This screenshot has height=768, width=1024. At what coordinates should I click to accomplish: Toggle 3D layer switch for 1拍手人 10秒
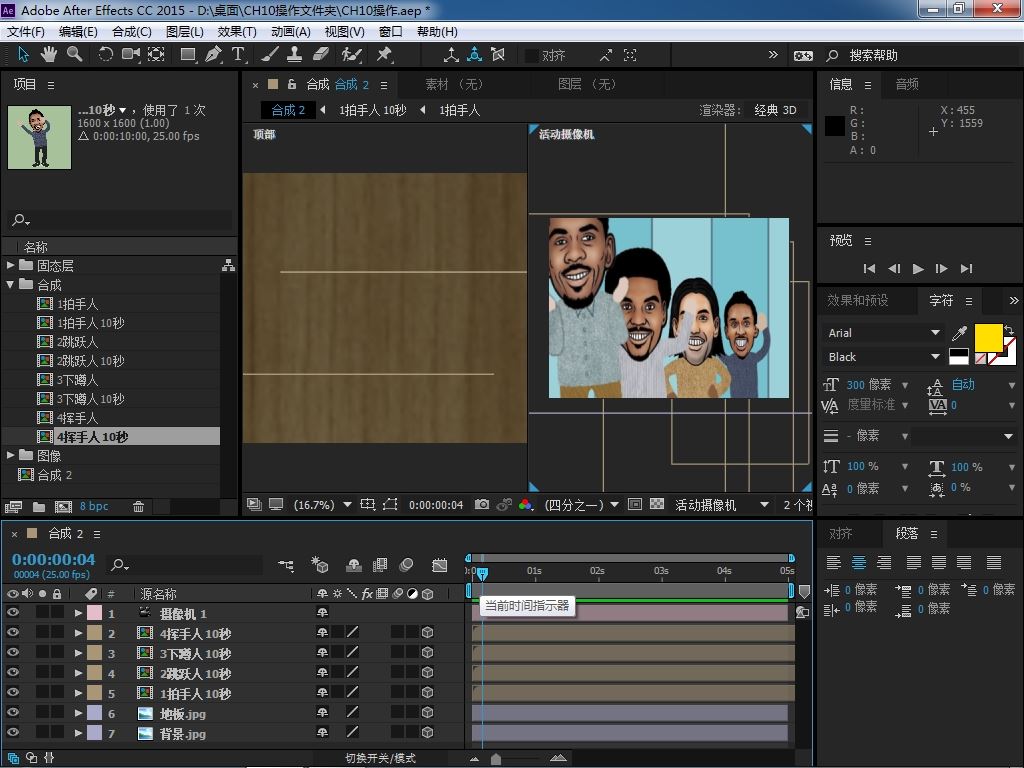(427, 692)
